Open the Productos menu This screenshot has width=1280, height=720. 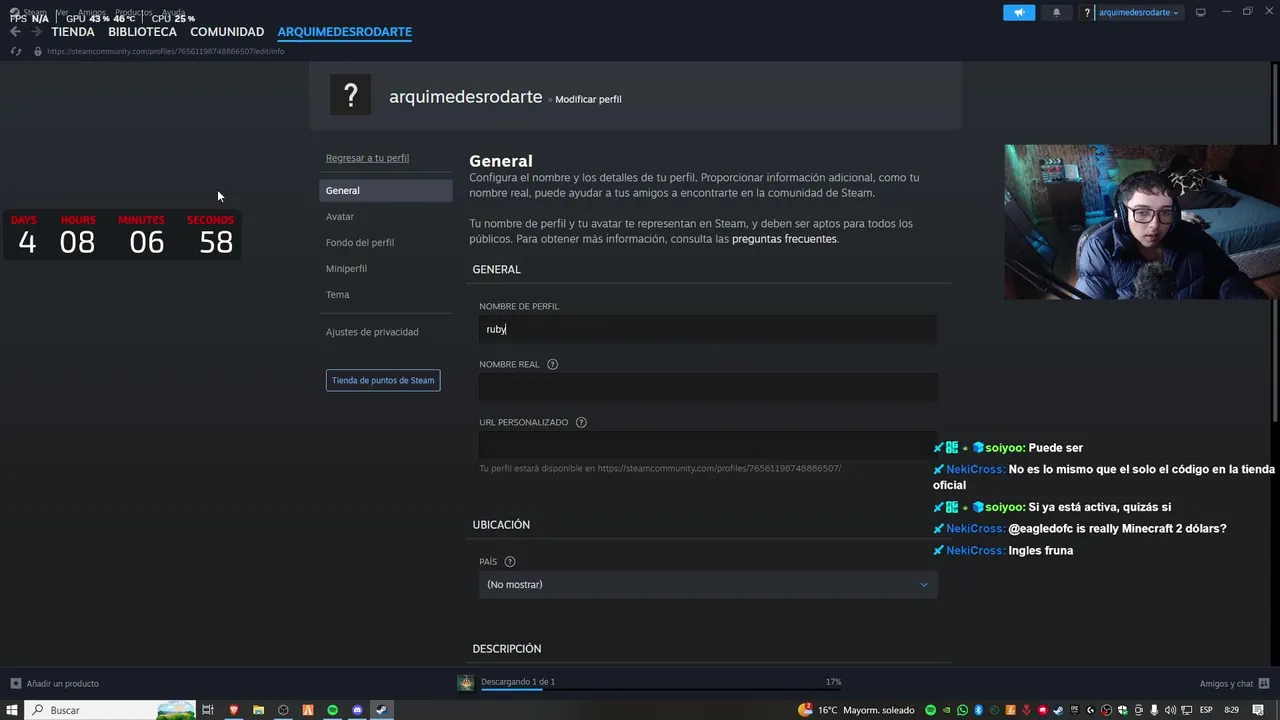pyautogui.click(x=133, y=12)
